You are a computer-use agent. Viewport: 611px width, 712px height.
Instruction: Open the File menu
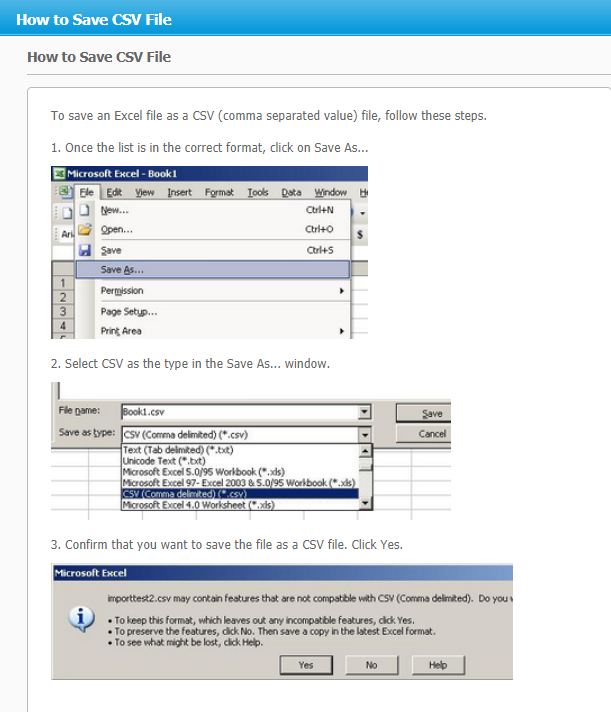[87, 193]
